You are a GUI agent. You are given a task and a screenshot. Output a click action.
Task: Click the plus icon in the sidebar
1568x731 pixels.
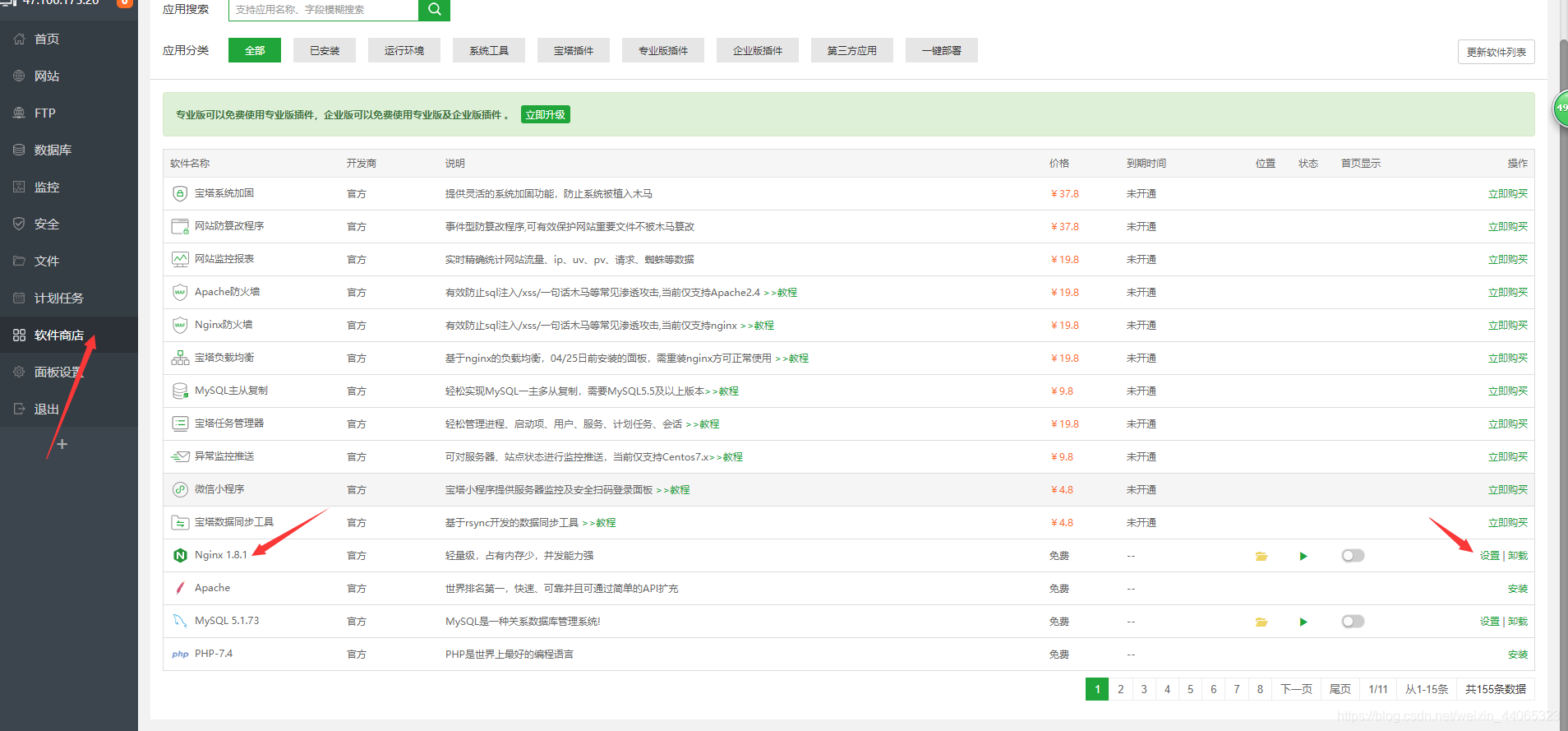[62, 444]
